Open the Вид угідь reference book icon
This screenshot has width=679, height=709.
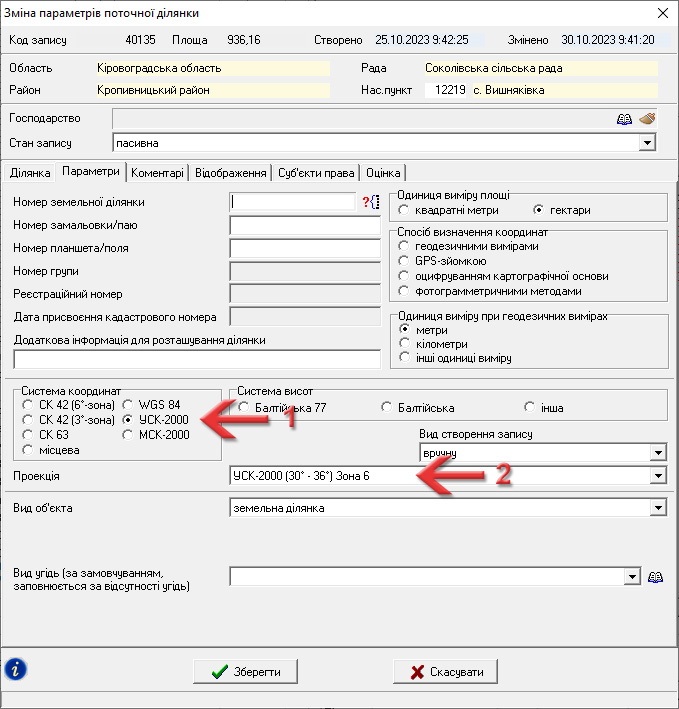point(656,577)
